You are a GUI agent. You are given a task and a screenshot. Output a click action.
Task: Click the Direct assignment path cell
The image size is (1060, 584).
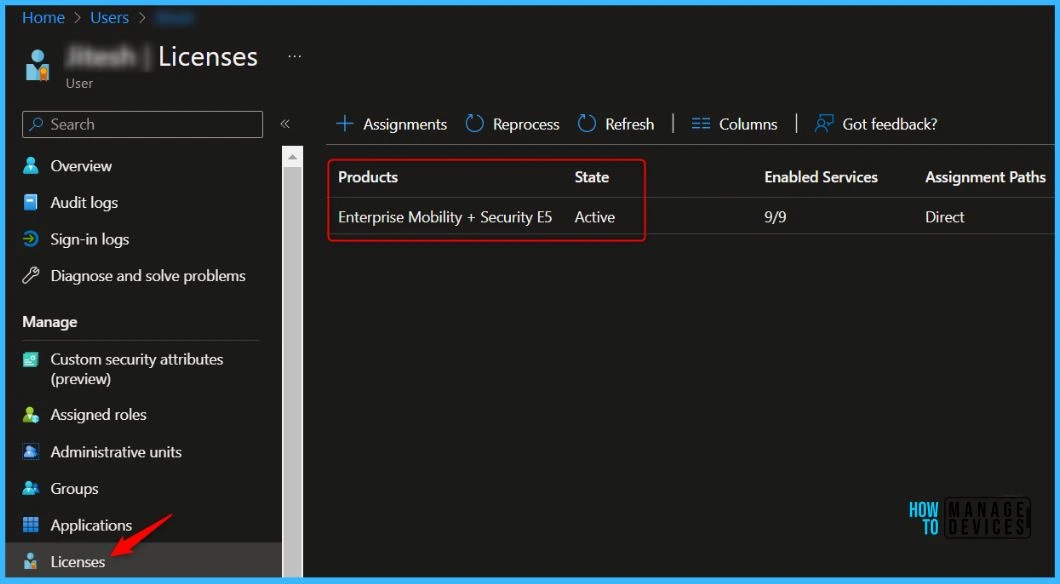point(944,217)
